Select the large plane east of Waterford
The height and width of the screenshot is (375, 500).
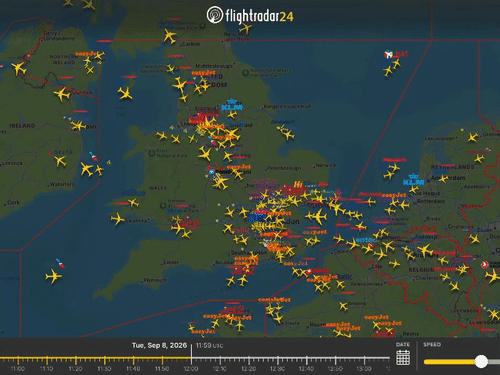pos(87,170)
